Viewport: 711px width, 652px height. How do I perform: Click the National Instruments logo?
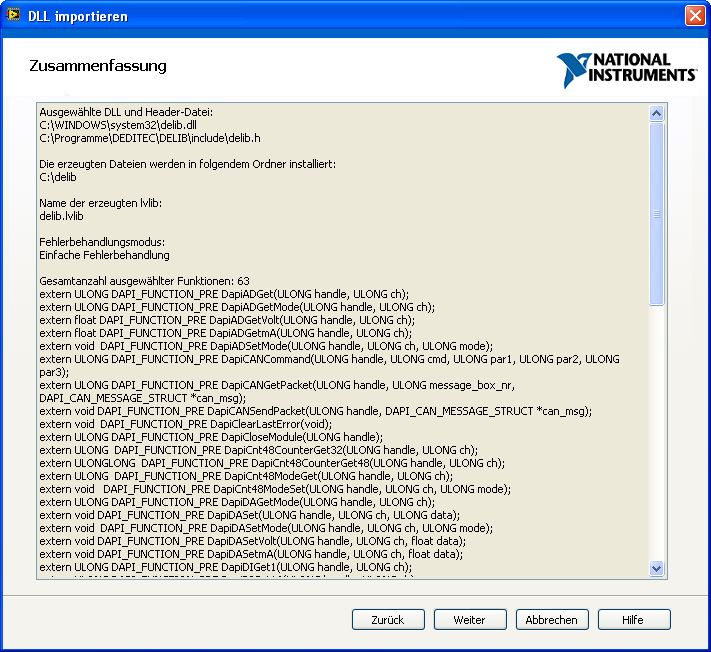click(x=627, y=70)
